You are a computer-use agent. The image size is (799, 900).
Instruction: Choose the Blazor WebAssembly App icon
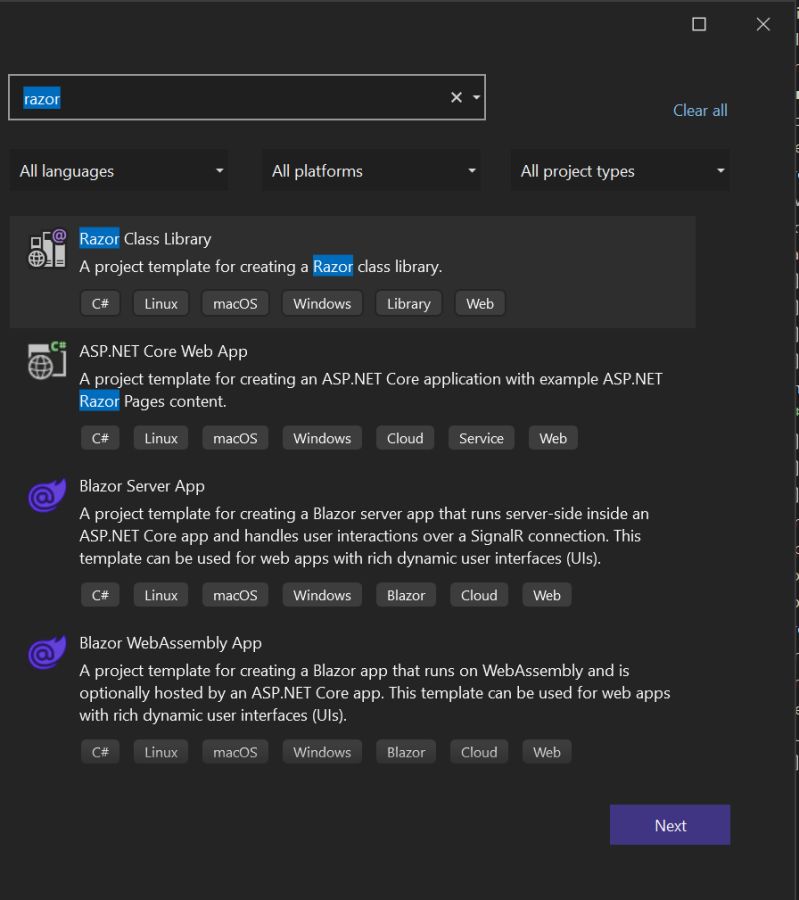(47, 653)
